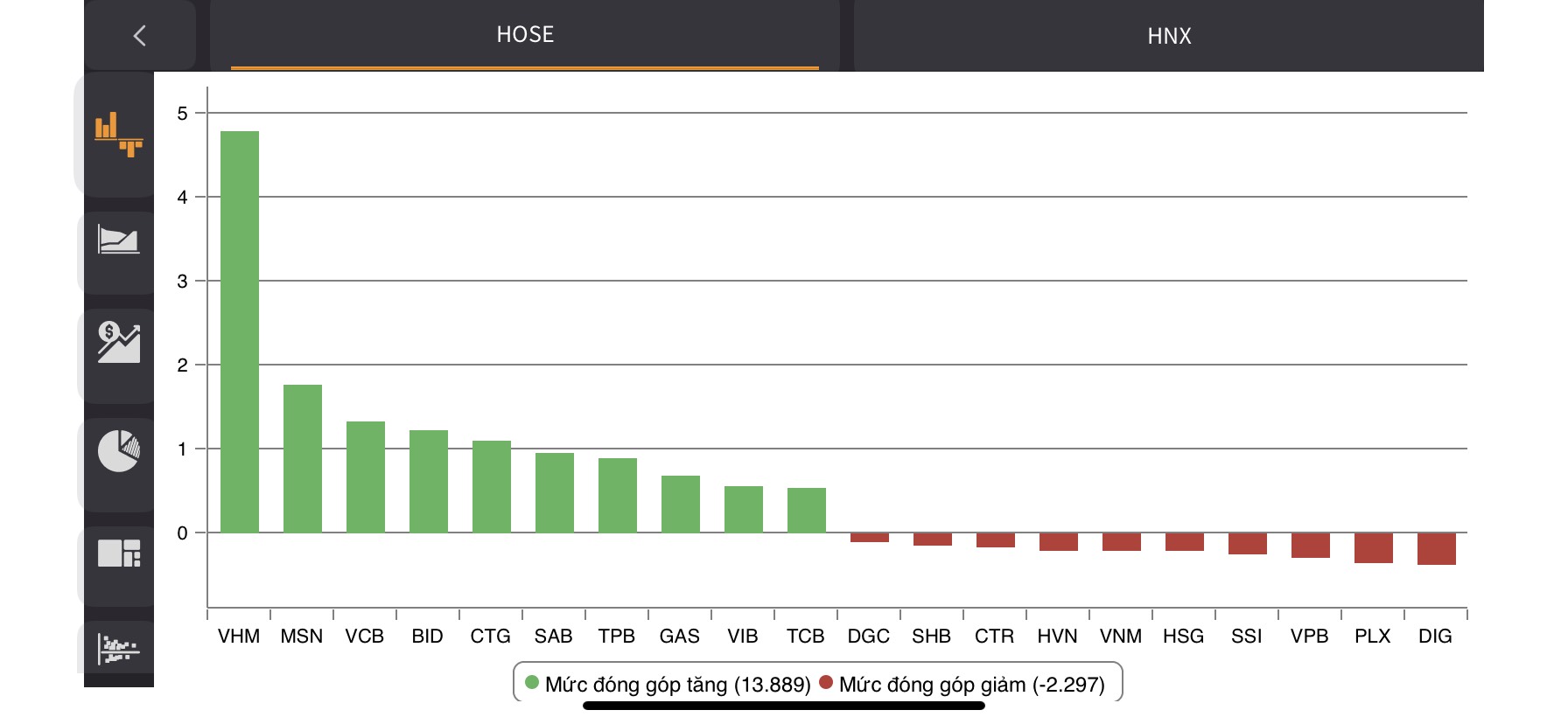This screenshot has width=1568, height=724.
Task: Open the scatter plot view icon
Action: [x=118, y=649]
